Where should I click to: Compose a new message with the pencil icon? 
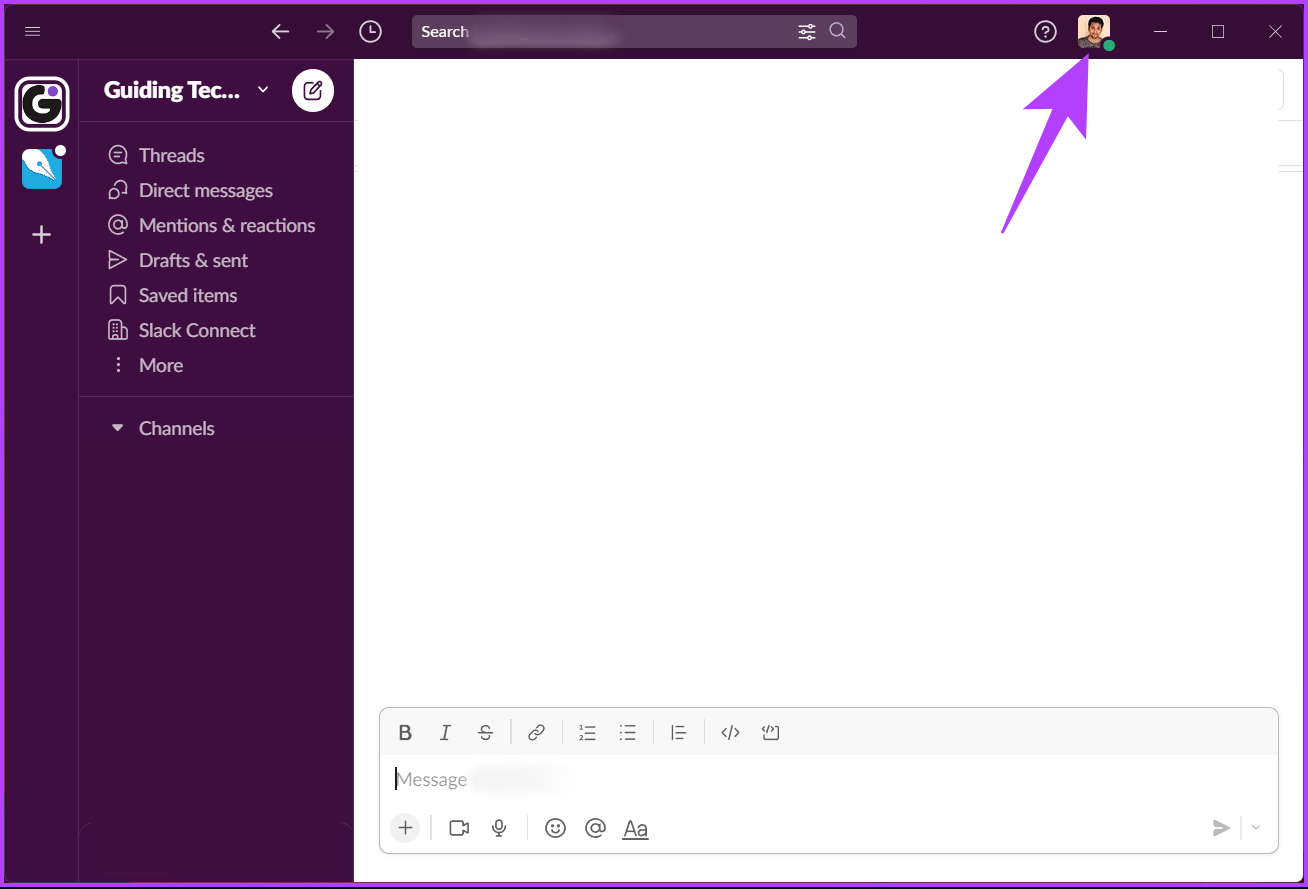click(312, 89)
